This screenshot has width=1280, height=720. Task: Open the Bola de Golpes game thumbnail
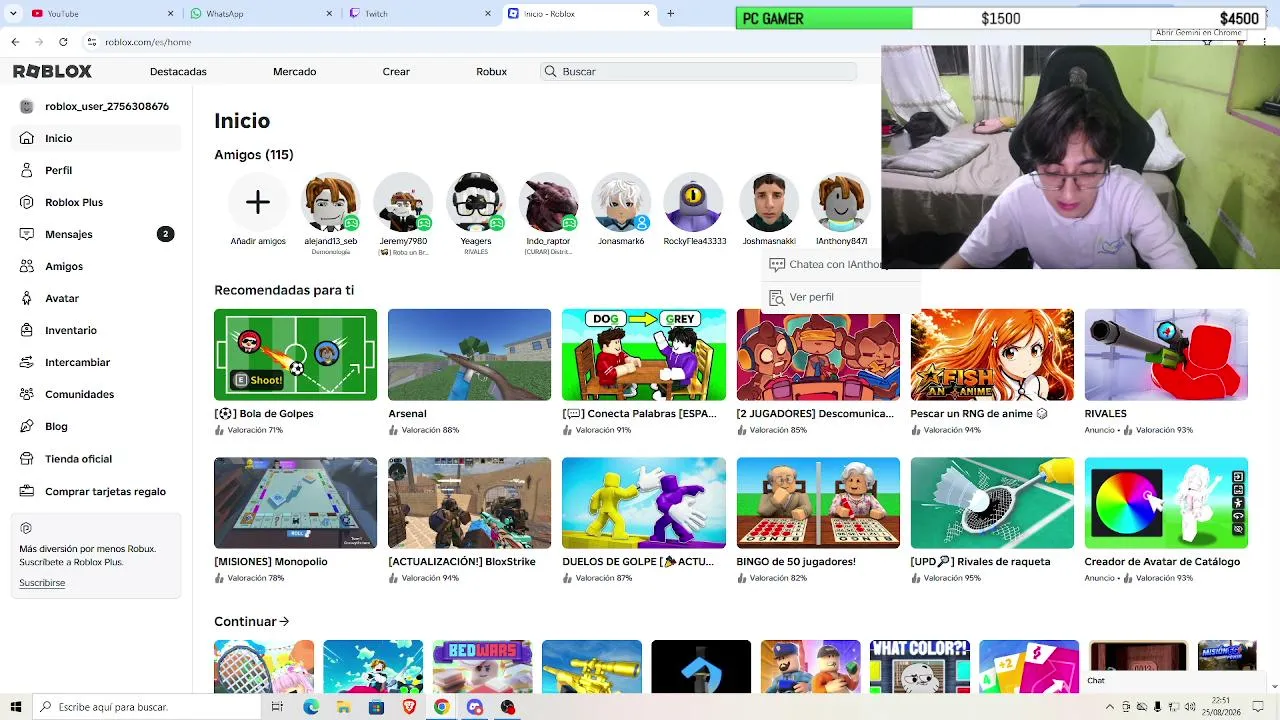[296, 355]
